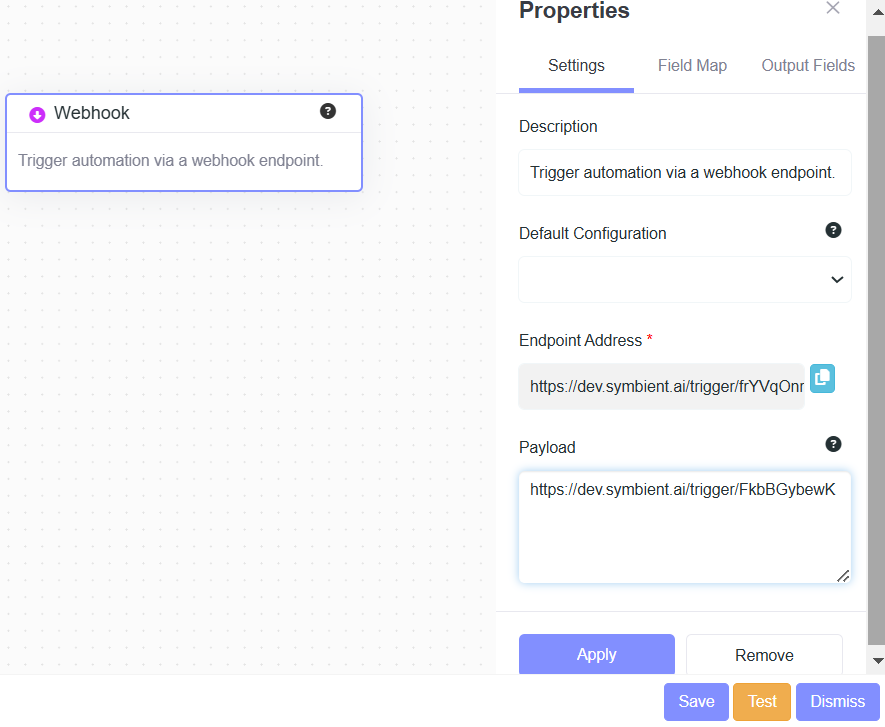
Task: Click into the Payload text area
Action: click(x=685, y=528)
